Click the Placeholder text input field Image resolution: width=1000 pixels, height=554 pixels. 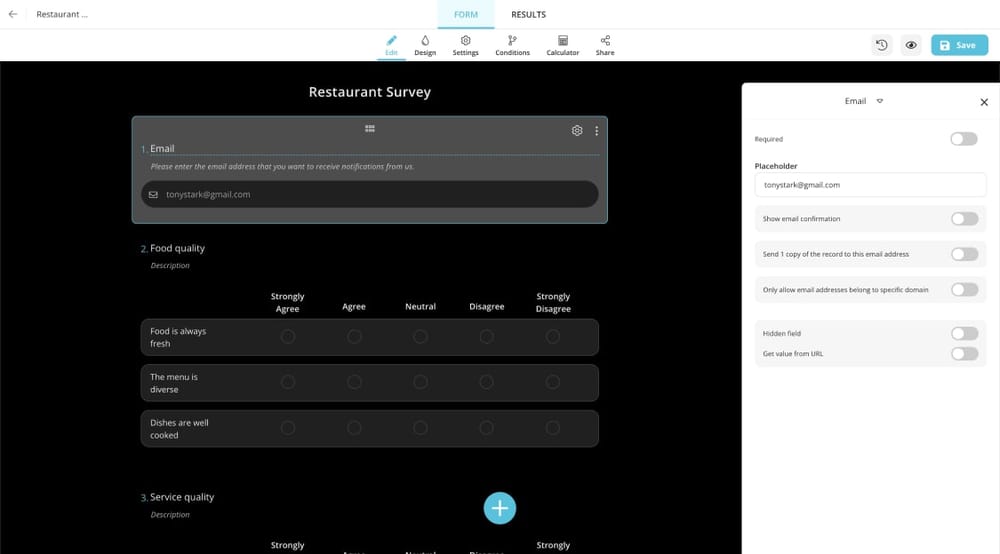click(x=870, y=185)
